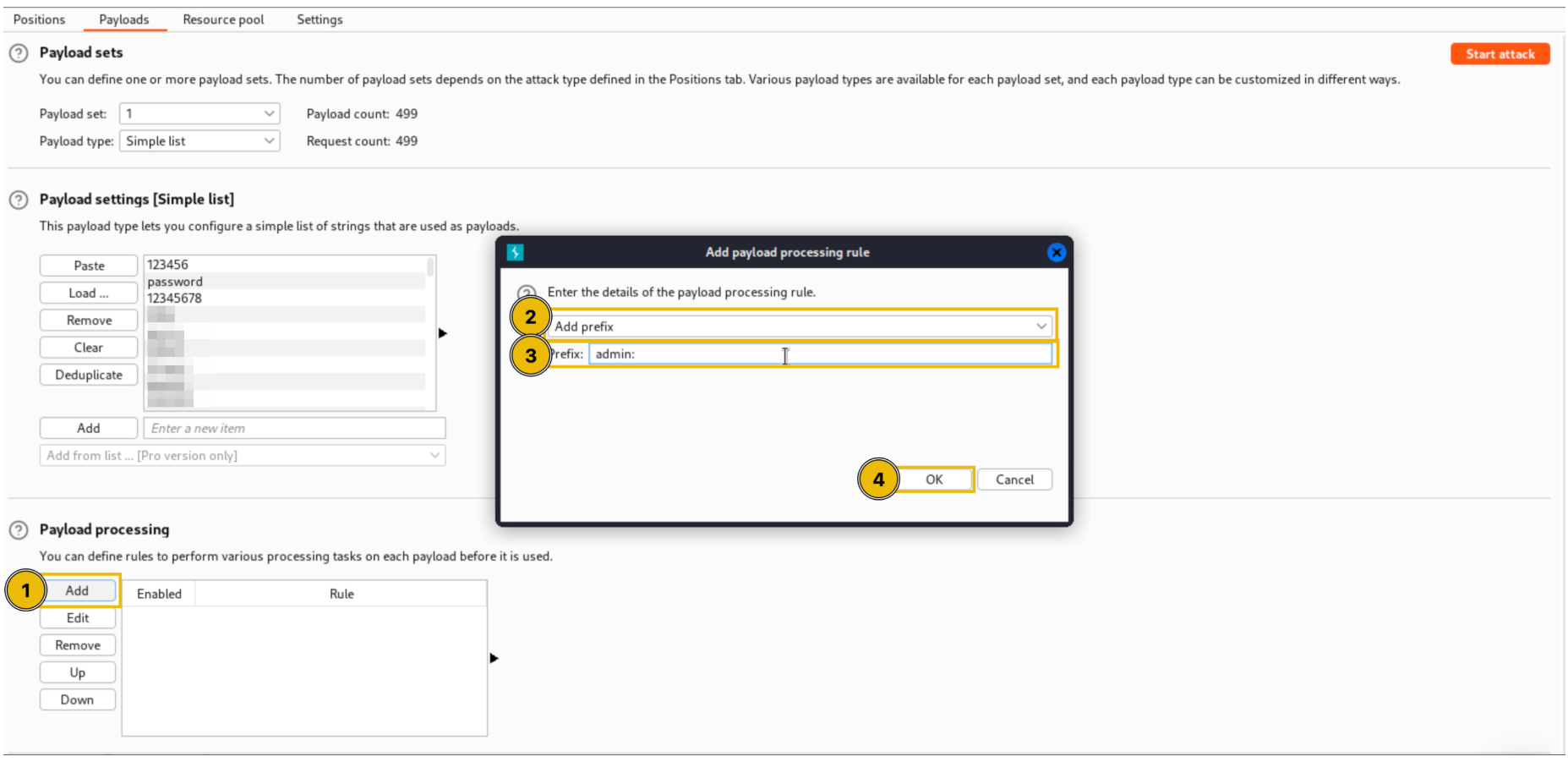Select the password payload entry
This screenshot has height=762, width=1568.
tap(286, 282)
